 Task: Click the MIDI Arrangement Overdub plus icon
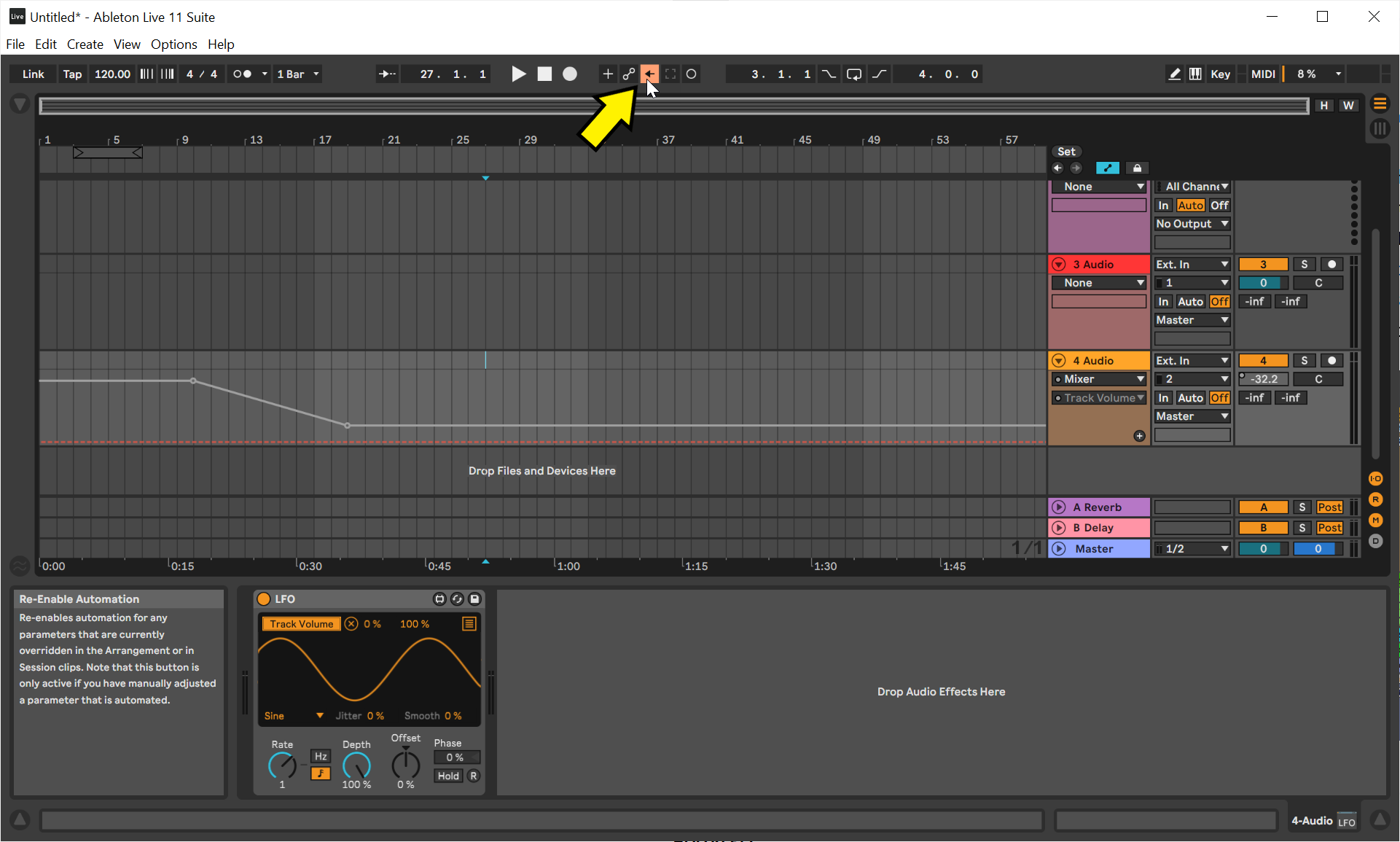(x=607, y=74)
